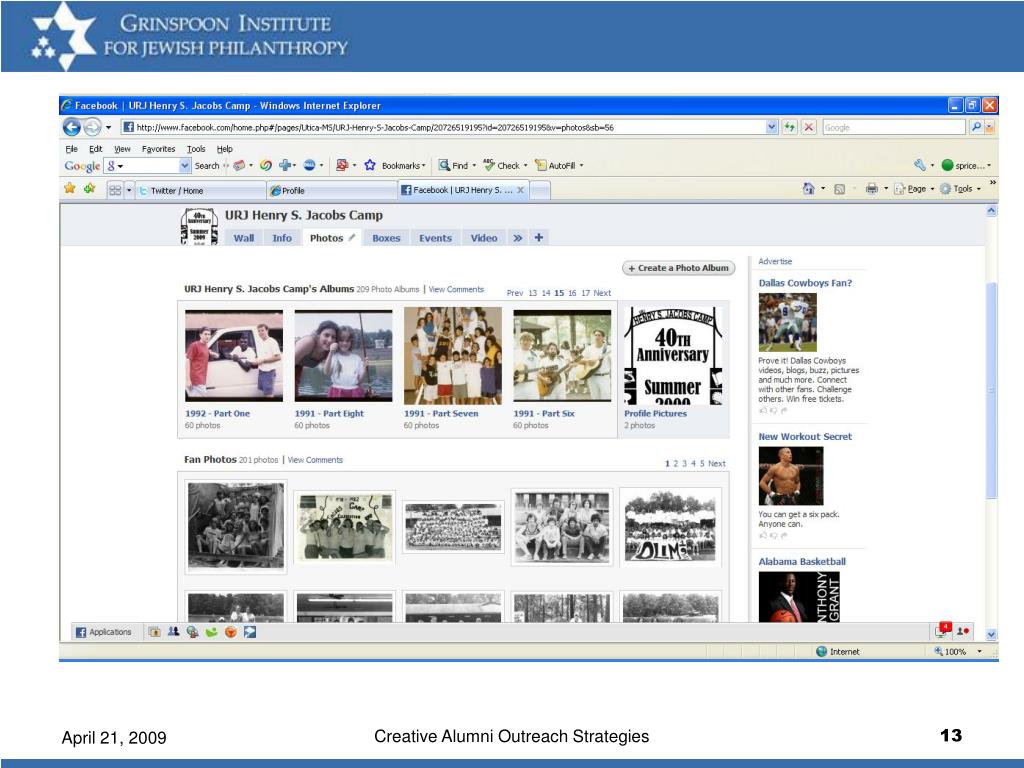
Task: Open the Favorites menu
Action: (158, 149)
